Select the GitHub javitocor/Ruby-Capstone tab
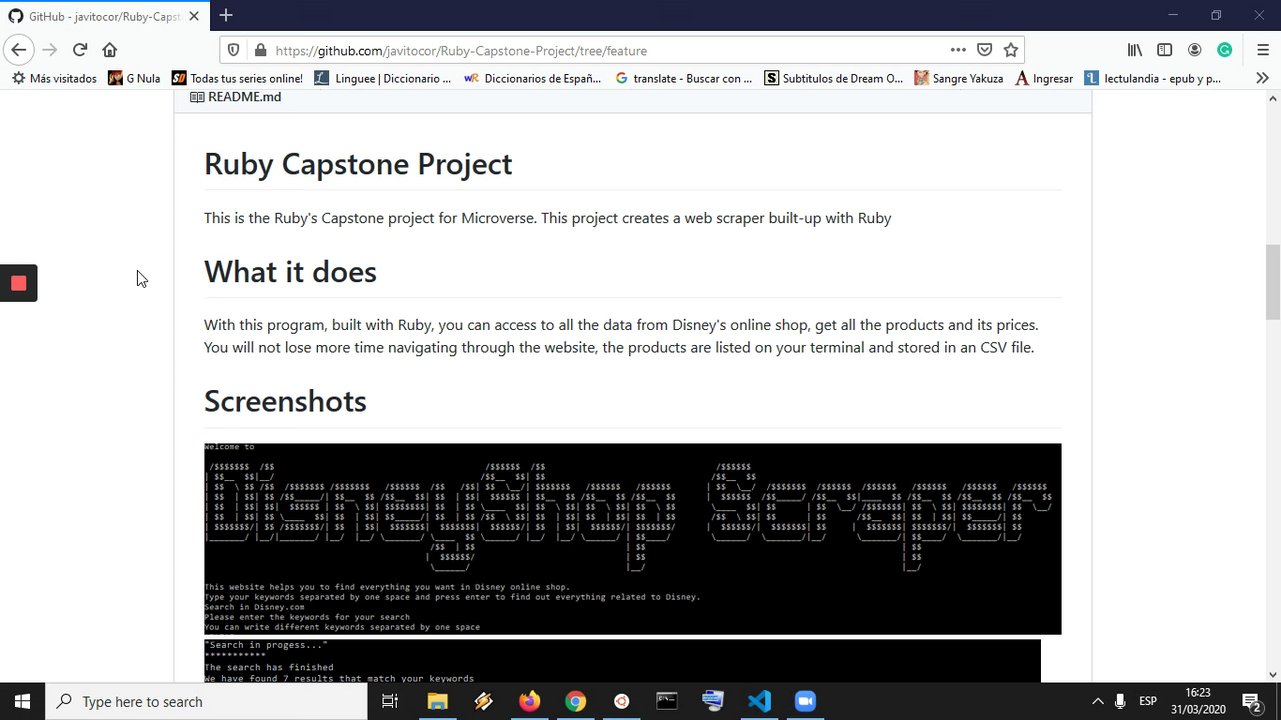 103,16
